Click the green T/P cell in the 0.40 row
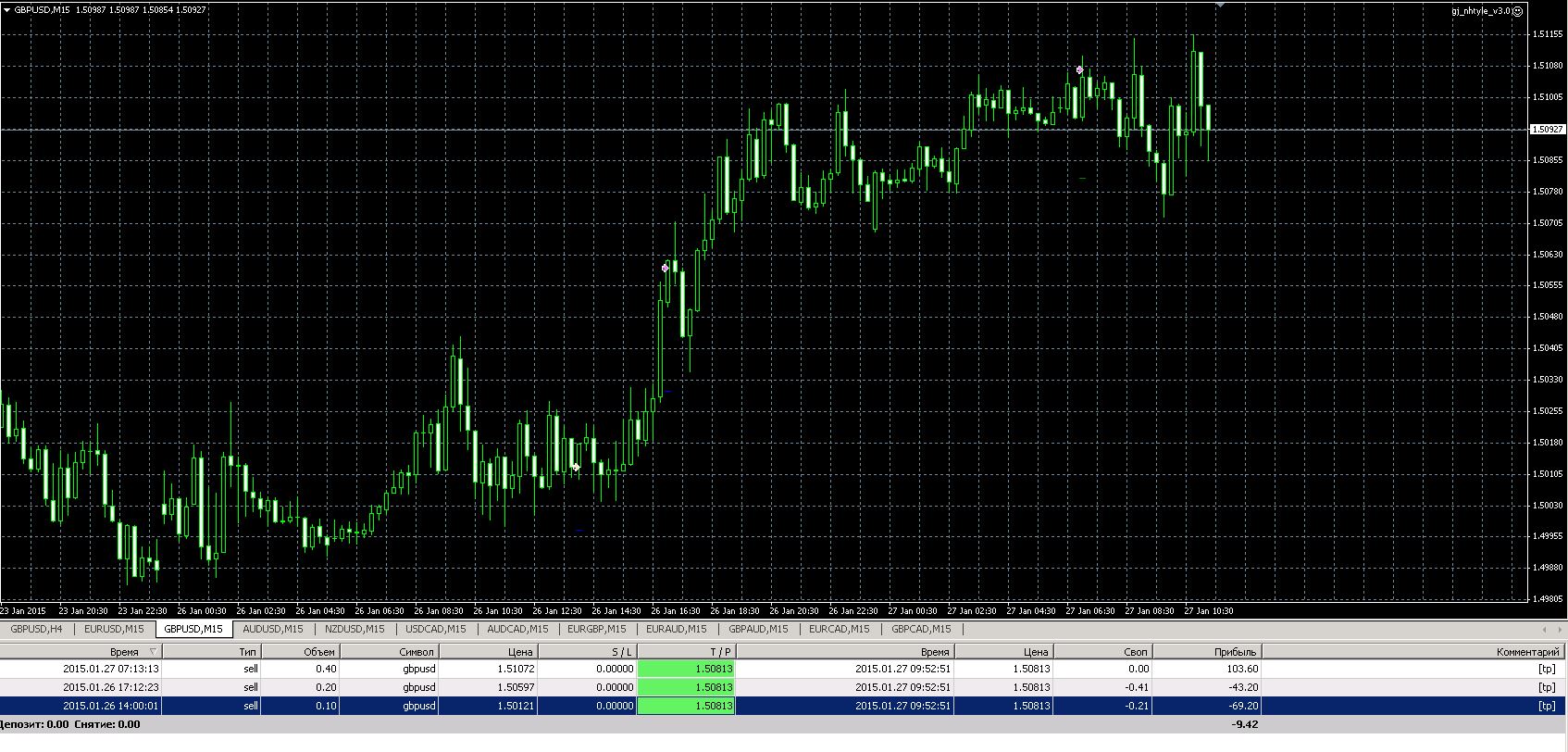This screenshot has width=1568, height=752. [686, 669]
